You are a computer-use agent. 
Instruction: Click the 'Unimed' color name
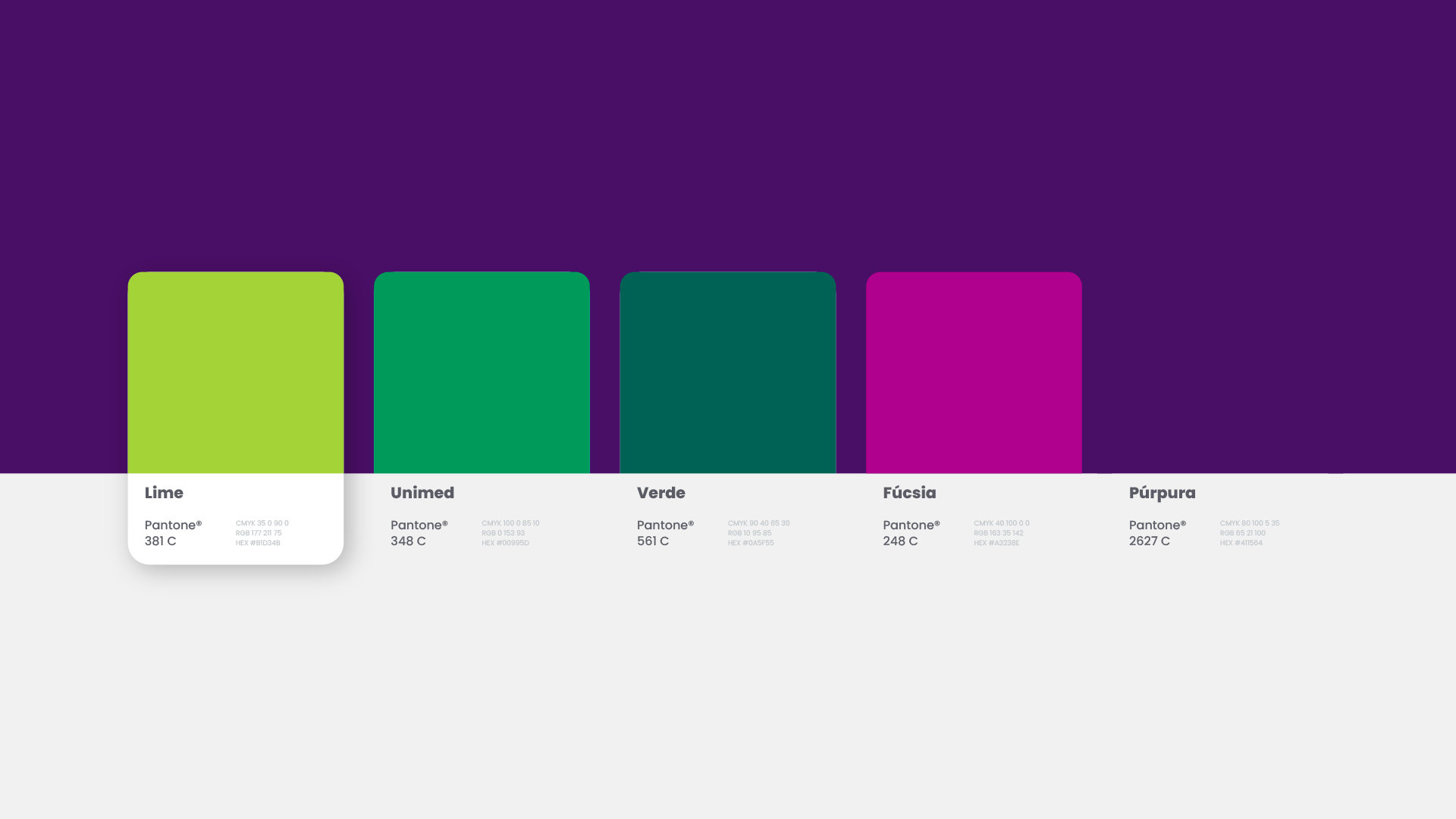(422, 493)
